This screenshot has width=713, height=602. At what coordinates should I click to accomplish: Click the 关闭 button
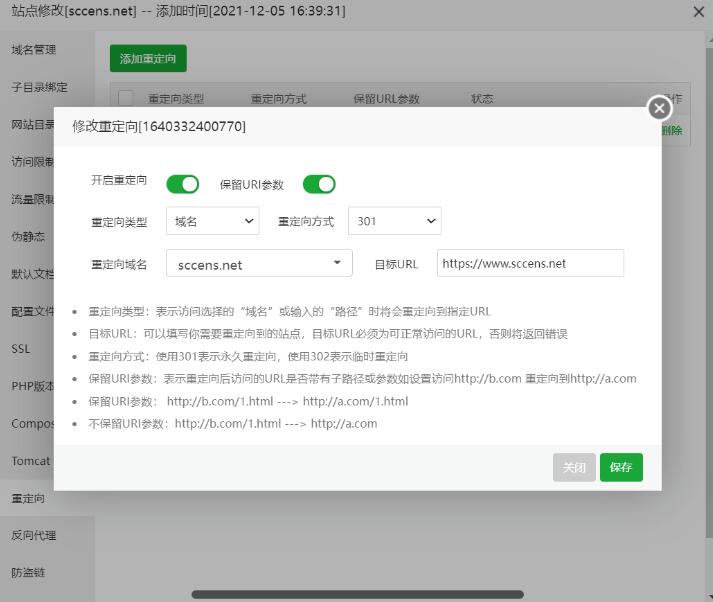click(x=574, y=468)
